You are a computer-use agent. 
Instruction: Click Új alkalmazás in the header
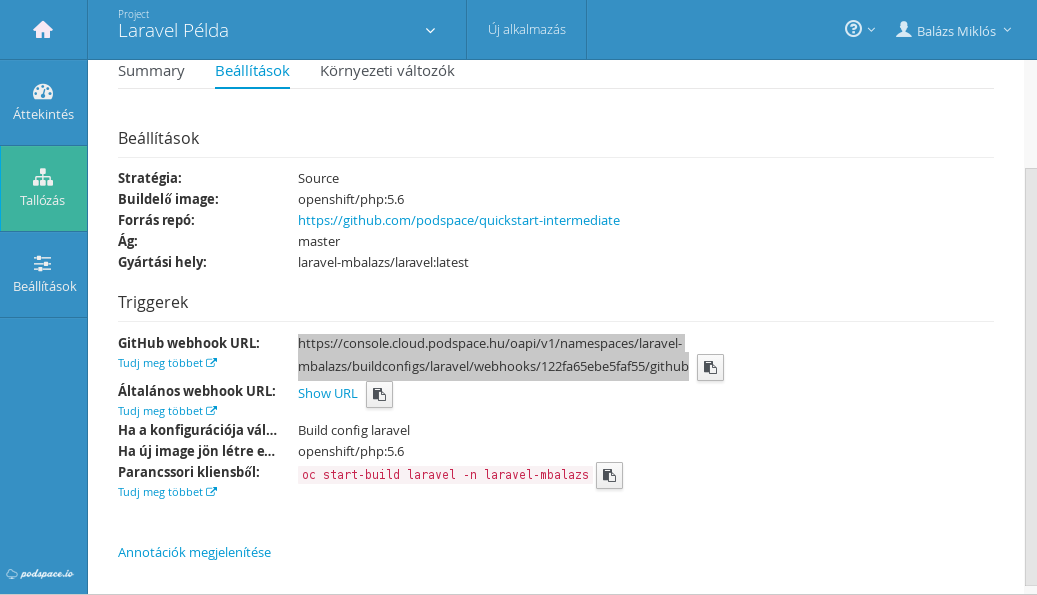coord(526,30)
